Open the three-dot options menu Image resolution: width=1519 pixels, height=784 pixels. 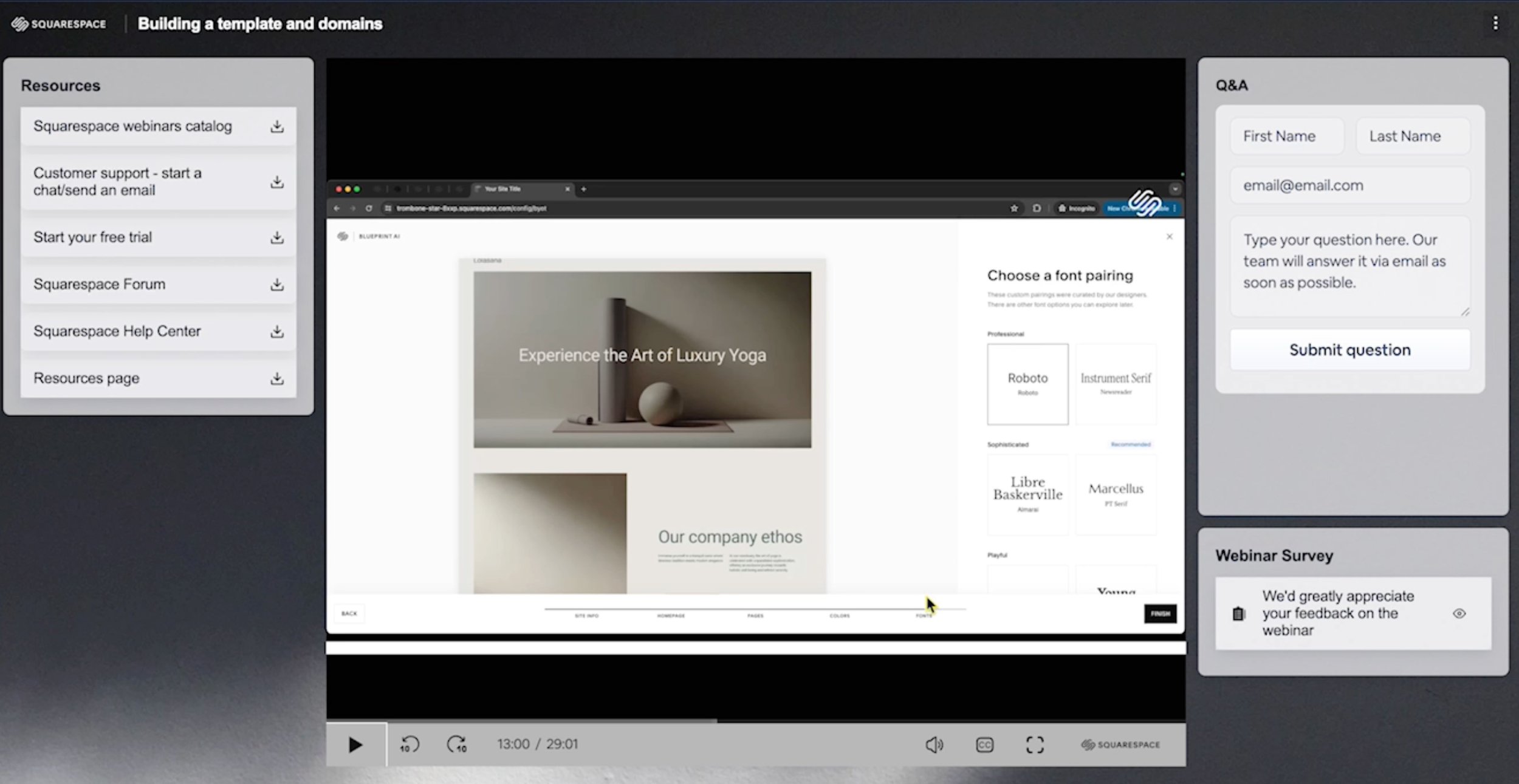[1495, 23]
